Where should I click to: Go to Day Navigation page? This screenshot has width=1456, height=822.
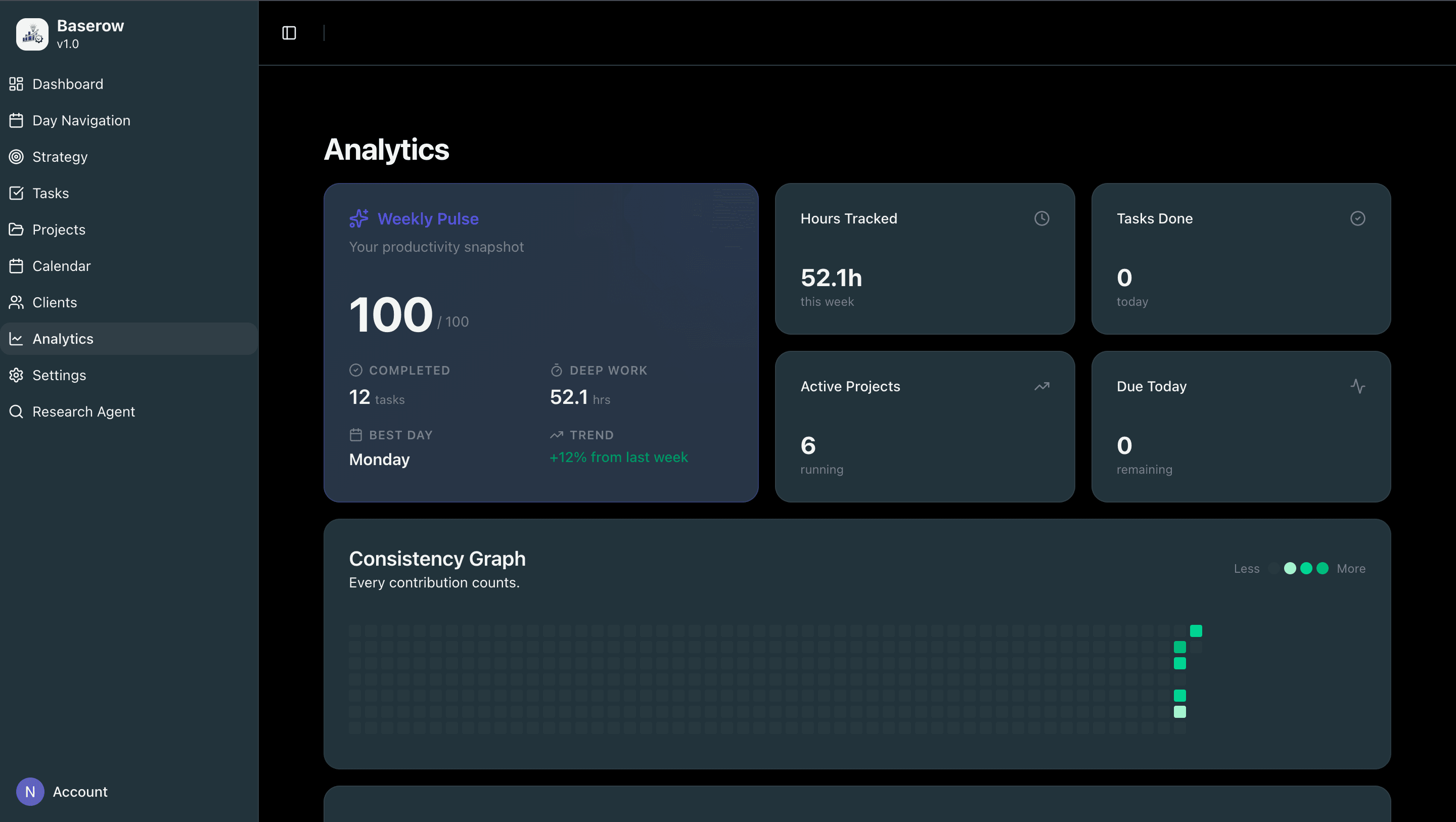[81, 120]
